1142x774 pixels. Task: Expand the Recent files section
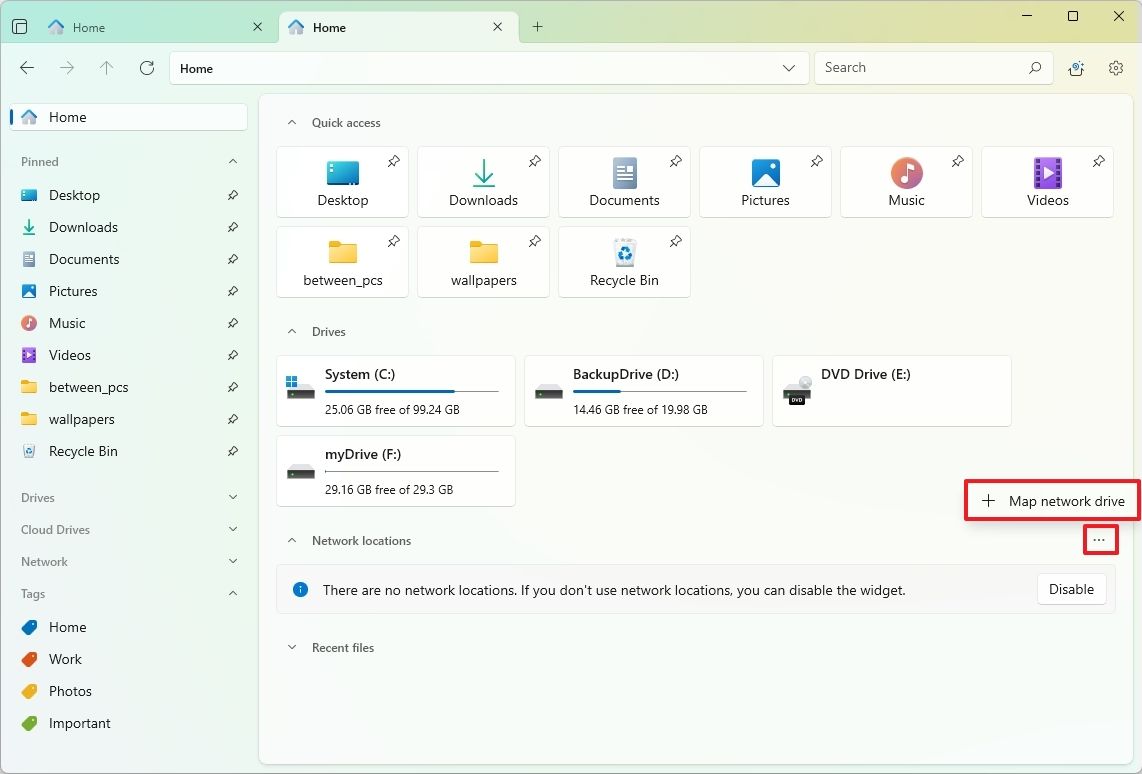(291, 647)
